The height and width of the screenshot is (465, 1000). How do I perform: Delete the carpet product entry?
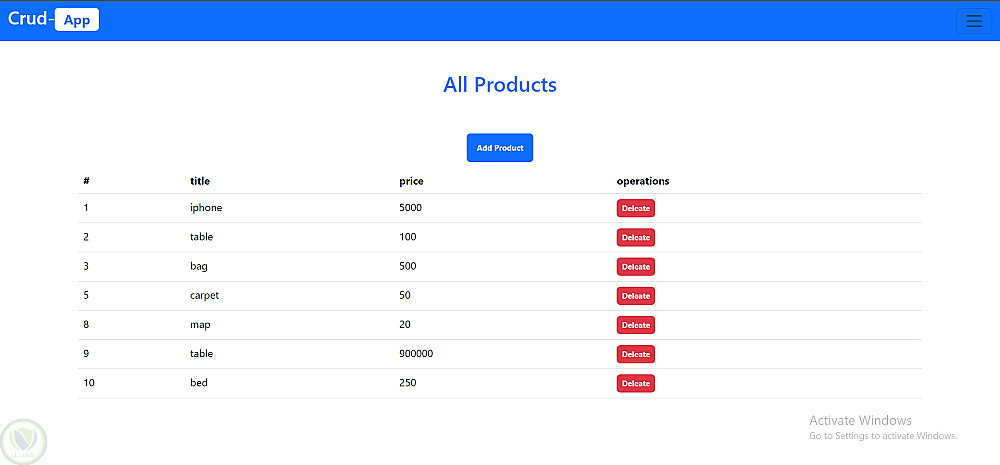pyautogui.click(x=635, y=296)
